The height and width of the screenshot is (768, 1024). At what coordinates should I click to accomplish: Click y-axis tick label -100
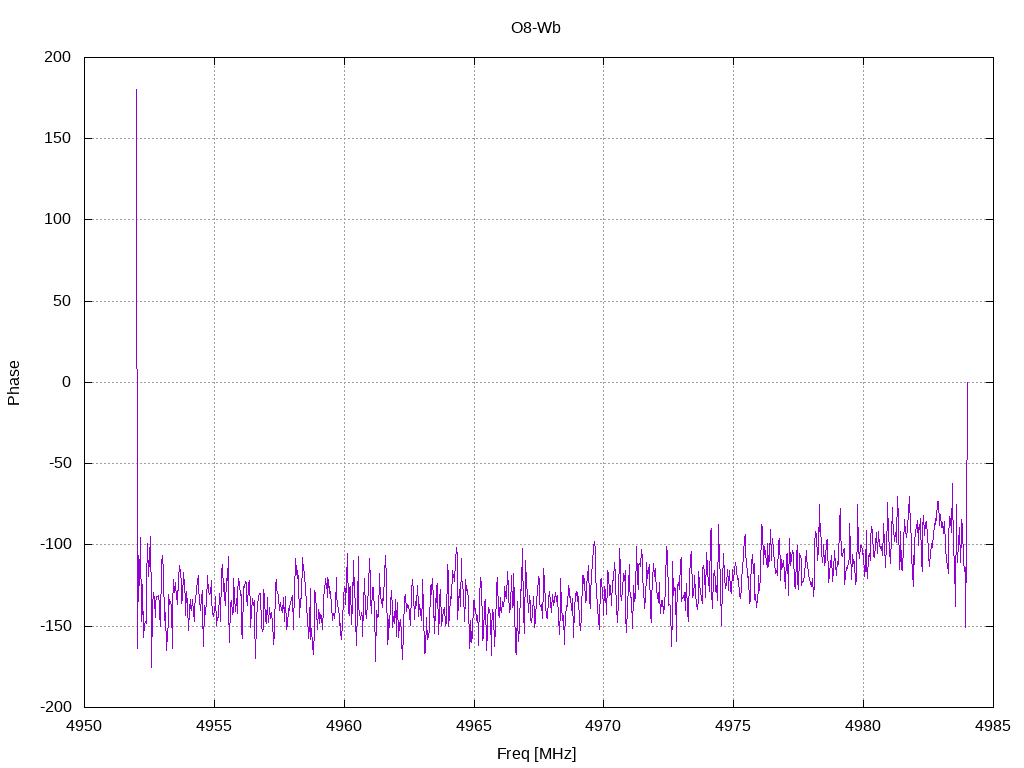[x=56, y=545]
